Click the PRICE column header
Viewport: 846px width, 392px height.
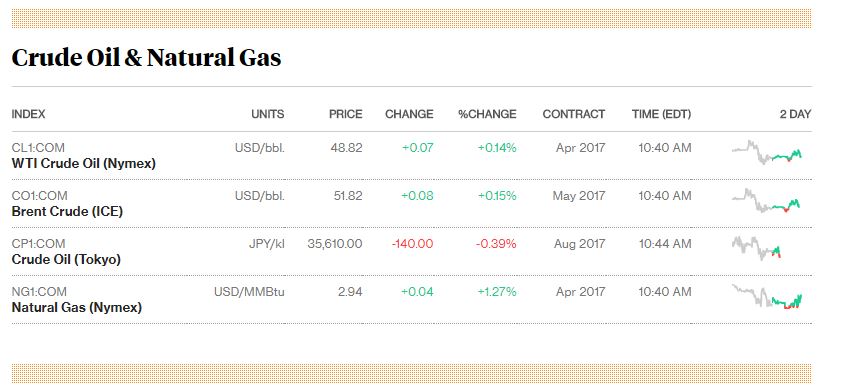[346, 114]
